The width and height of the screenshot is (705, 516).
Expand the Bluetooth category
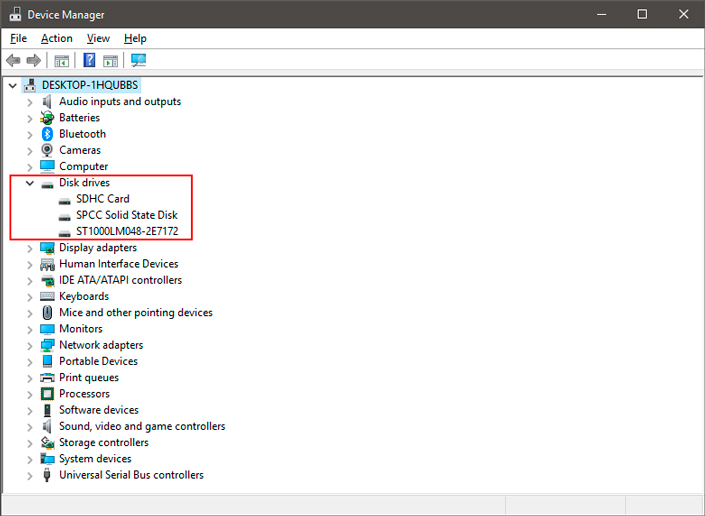[30, 134]
